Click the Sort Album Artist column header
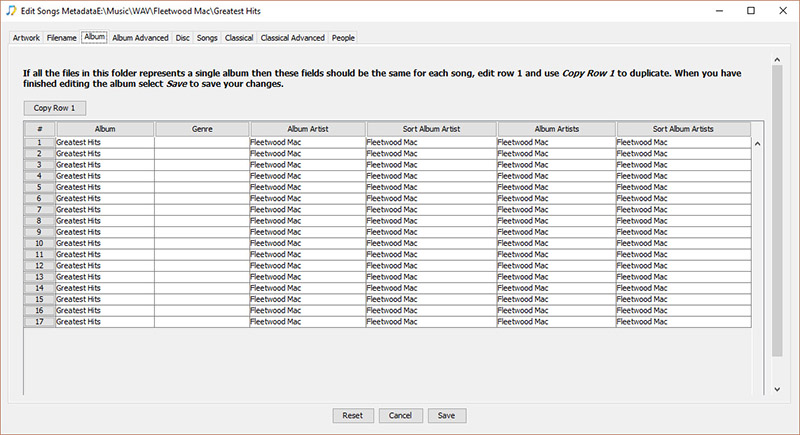This screenshot has height=435, width=800. (432, 129)
